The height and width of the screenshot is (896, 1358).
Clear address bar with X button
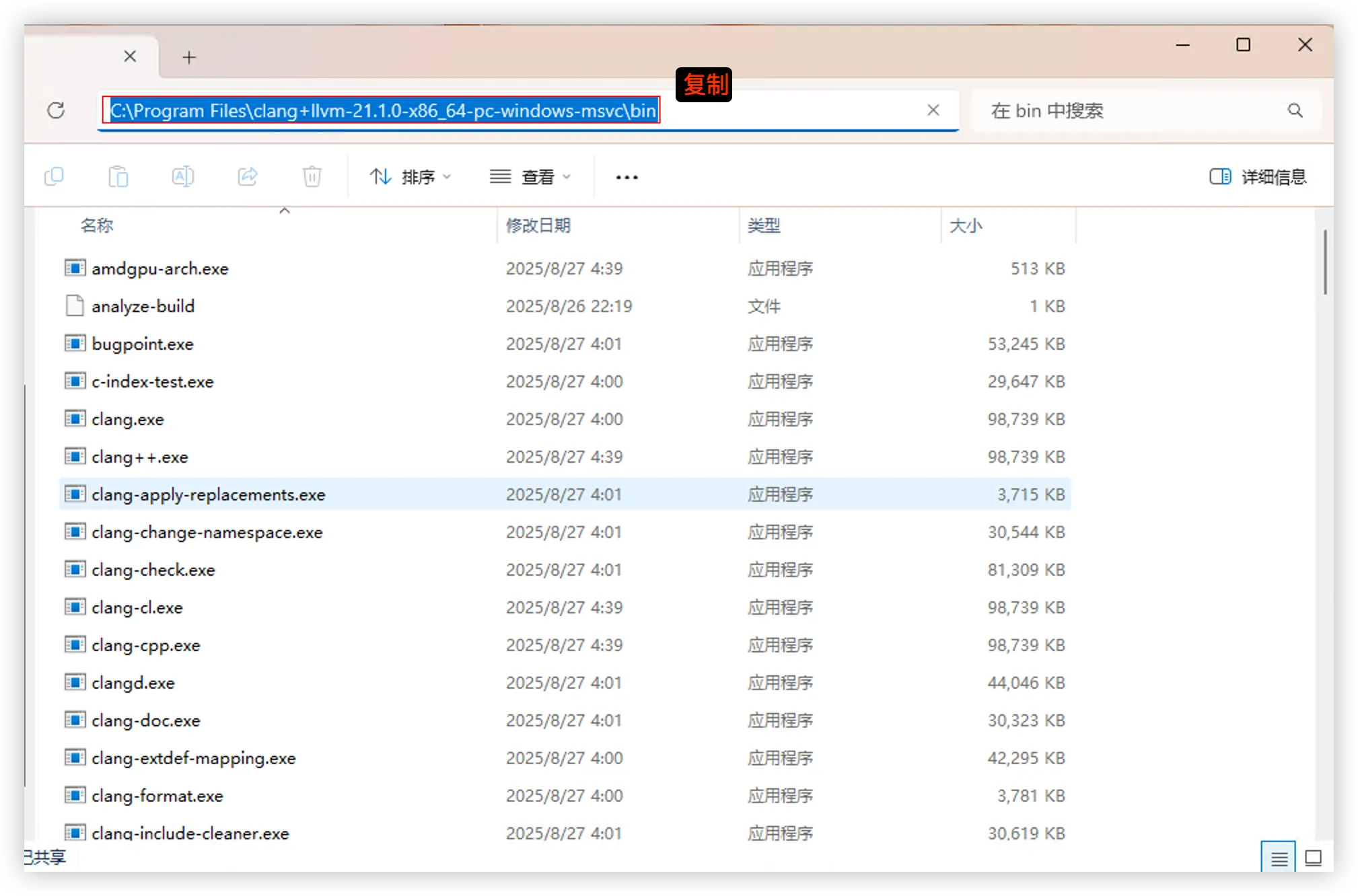[933, 110]
